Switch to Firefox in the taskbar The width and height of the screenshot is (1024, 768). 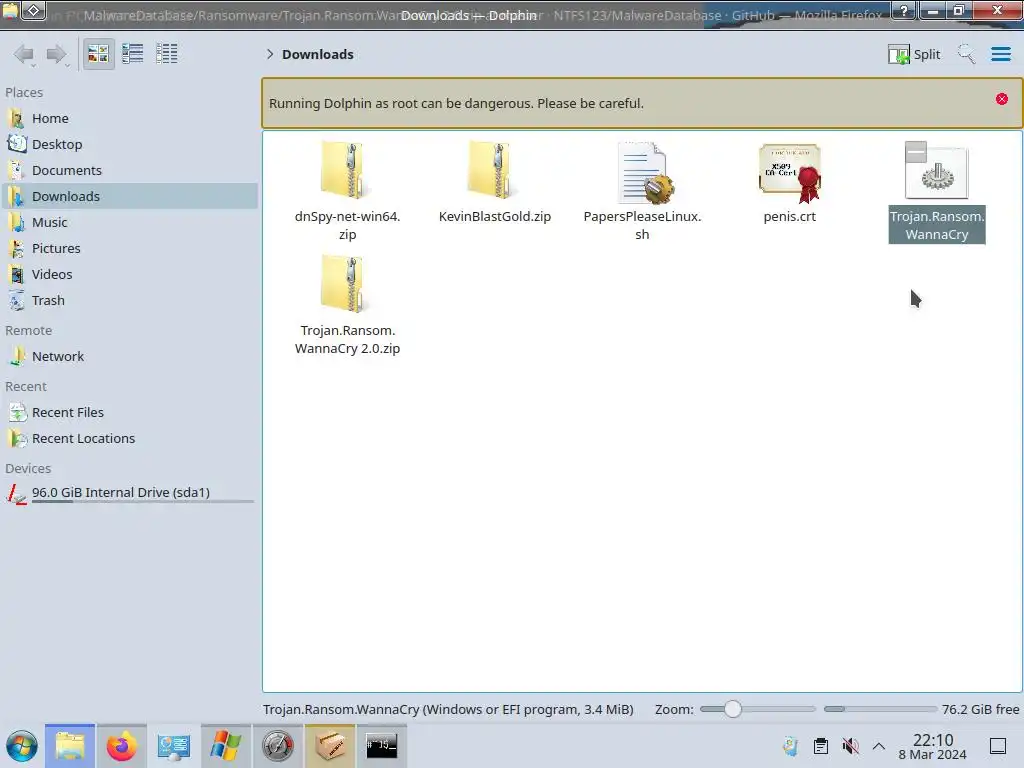coord(121,746)
